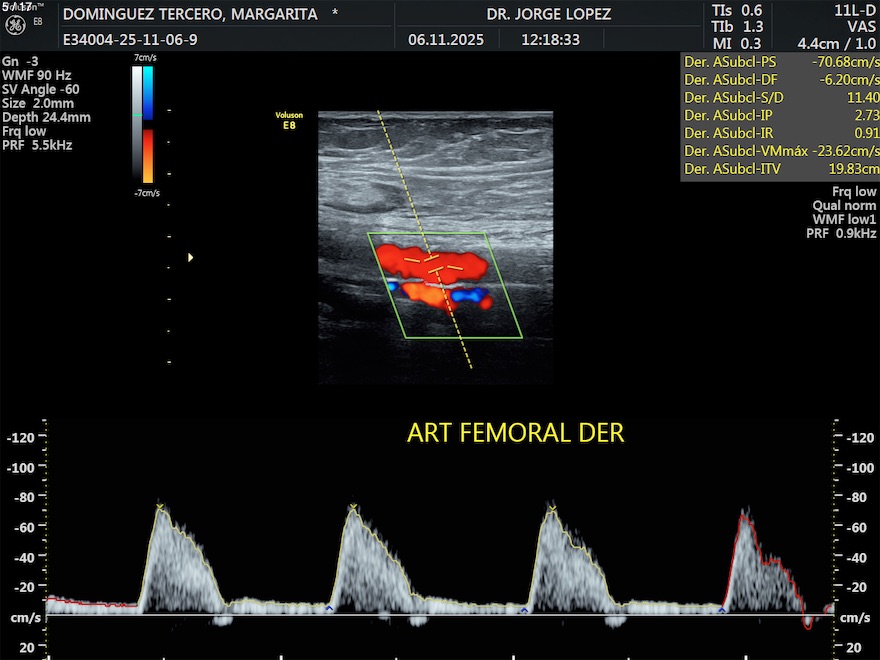Click the PRF 5.5kHz parameter
This screenshot has width=880, height=660.
coord(37,145)
